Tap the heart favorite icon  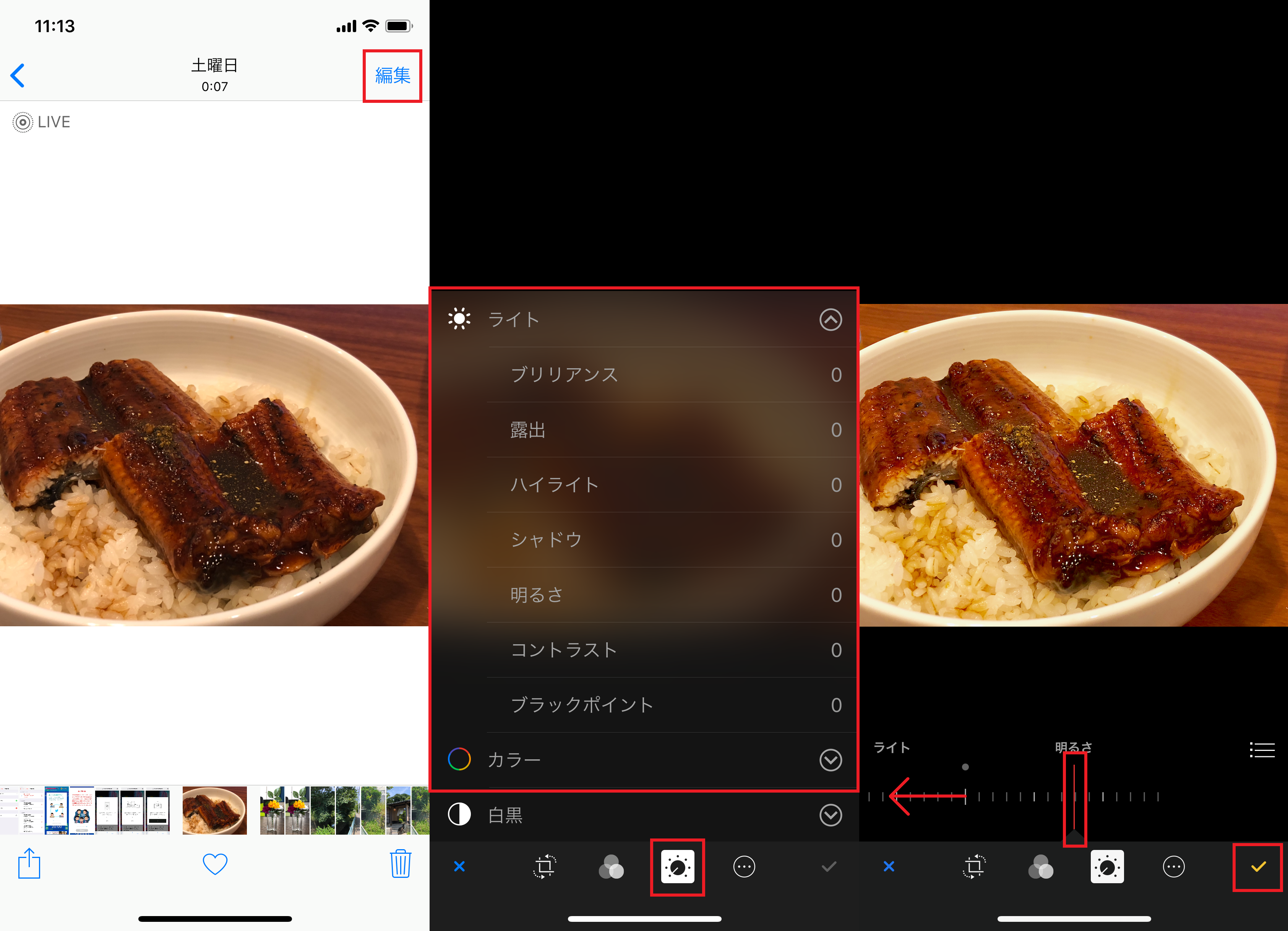215,864
